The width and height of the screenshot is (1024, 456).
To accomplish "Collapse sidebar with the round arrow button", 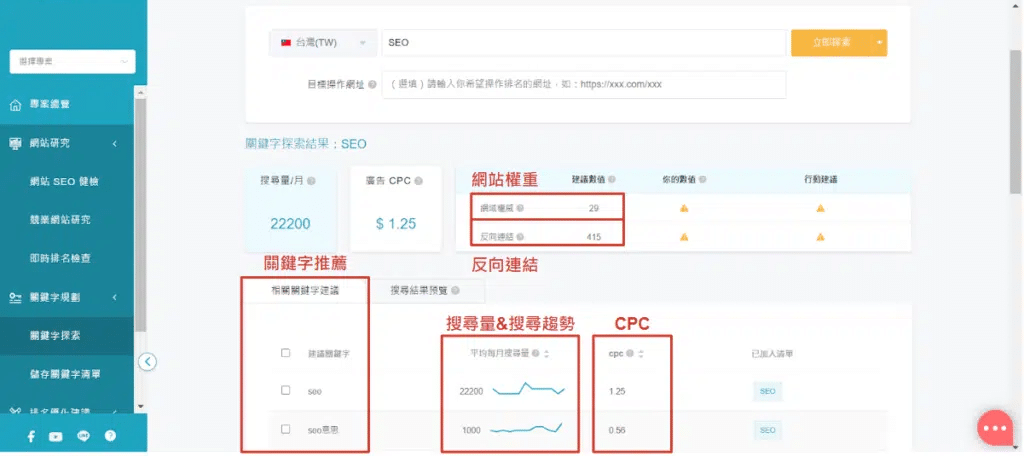I will (x=148, y=362).
